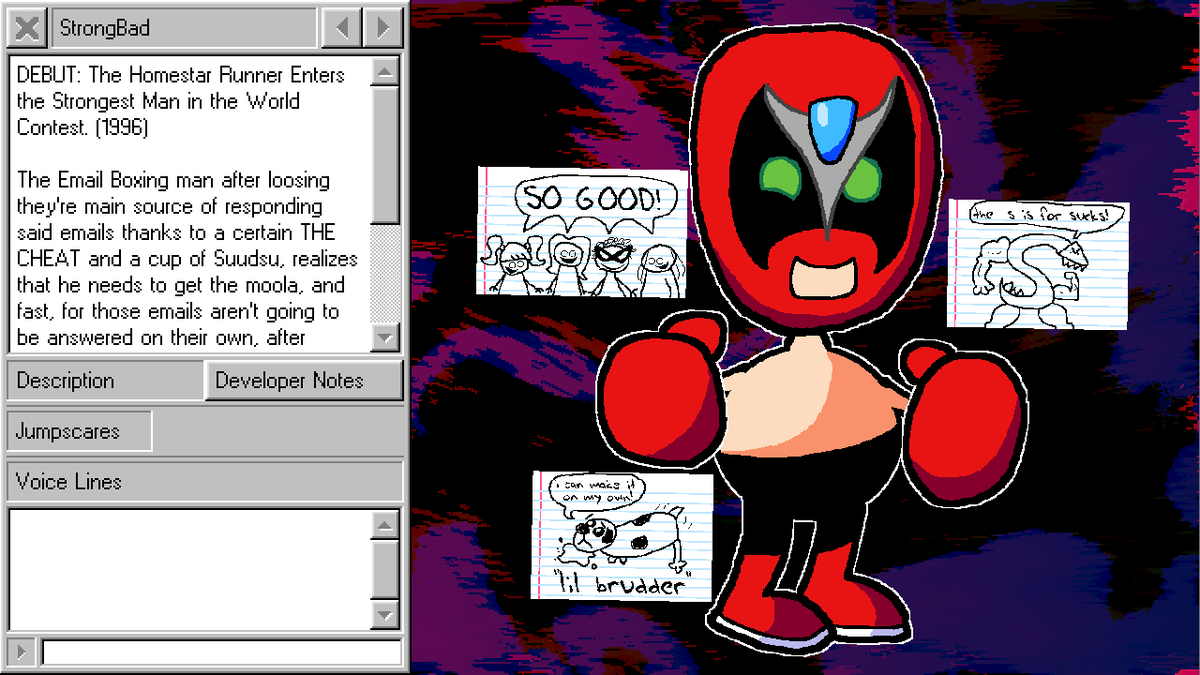
Task: Click the voice line progress bar
Action: pyautogui.click(x=222, y=652)
